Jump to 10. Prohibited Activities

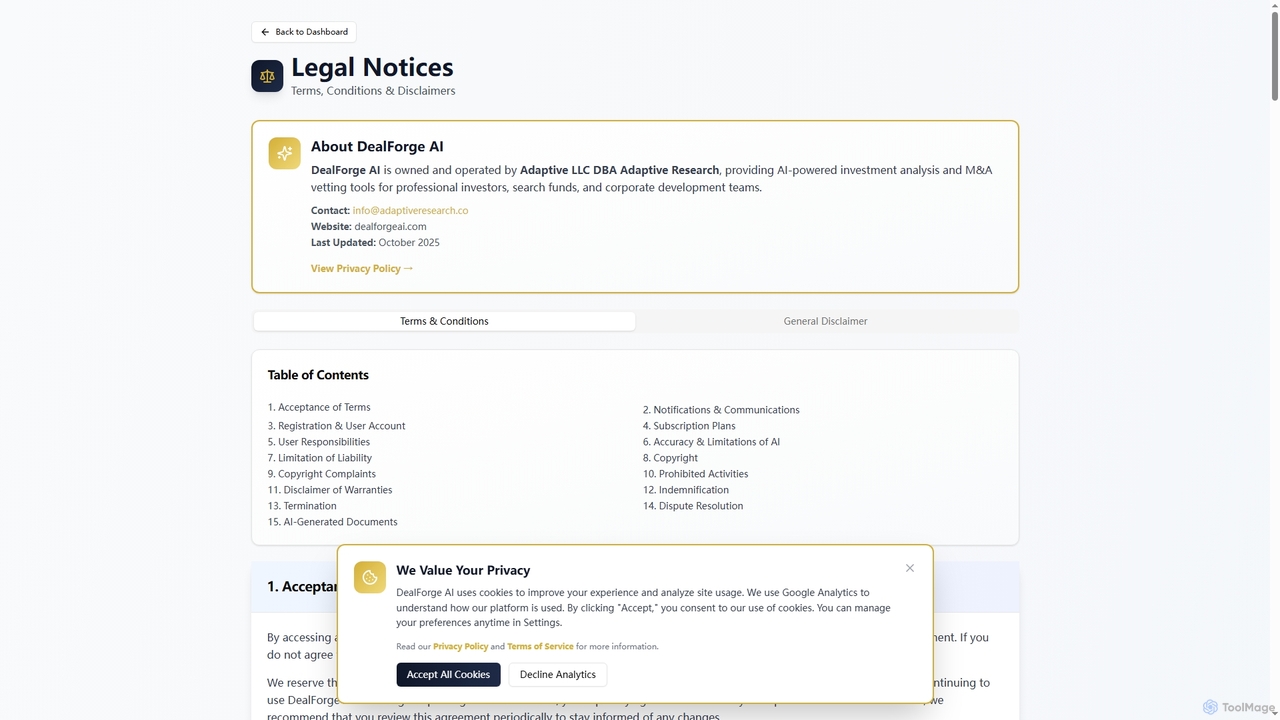(x=695, y=474)
